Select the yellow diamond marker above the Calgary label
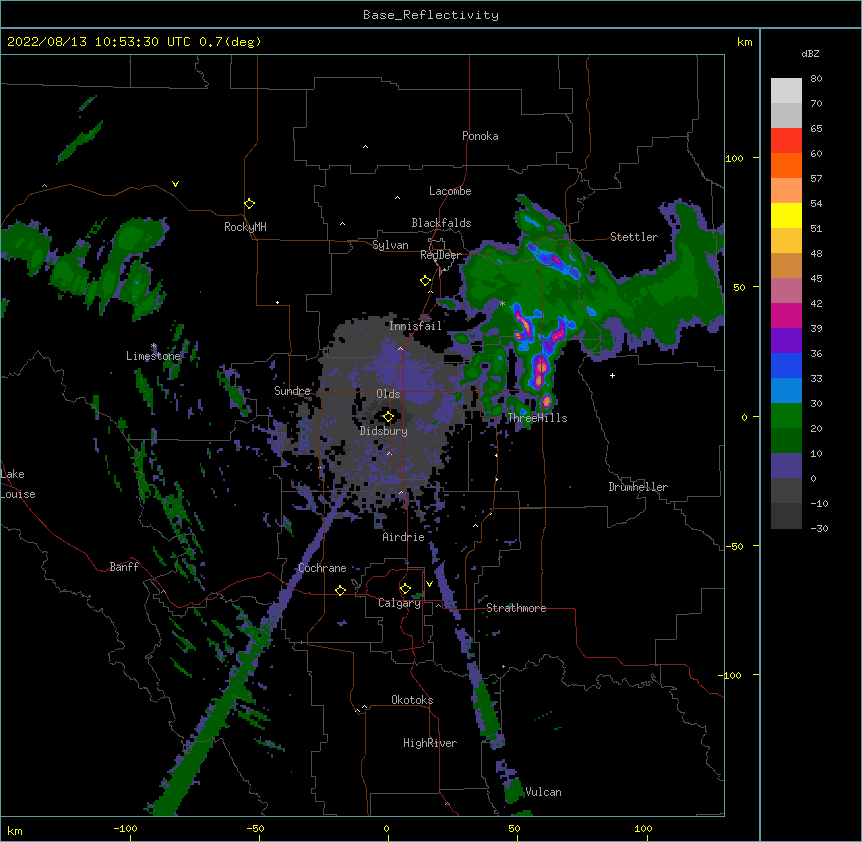 (x=405, y=589)
